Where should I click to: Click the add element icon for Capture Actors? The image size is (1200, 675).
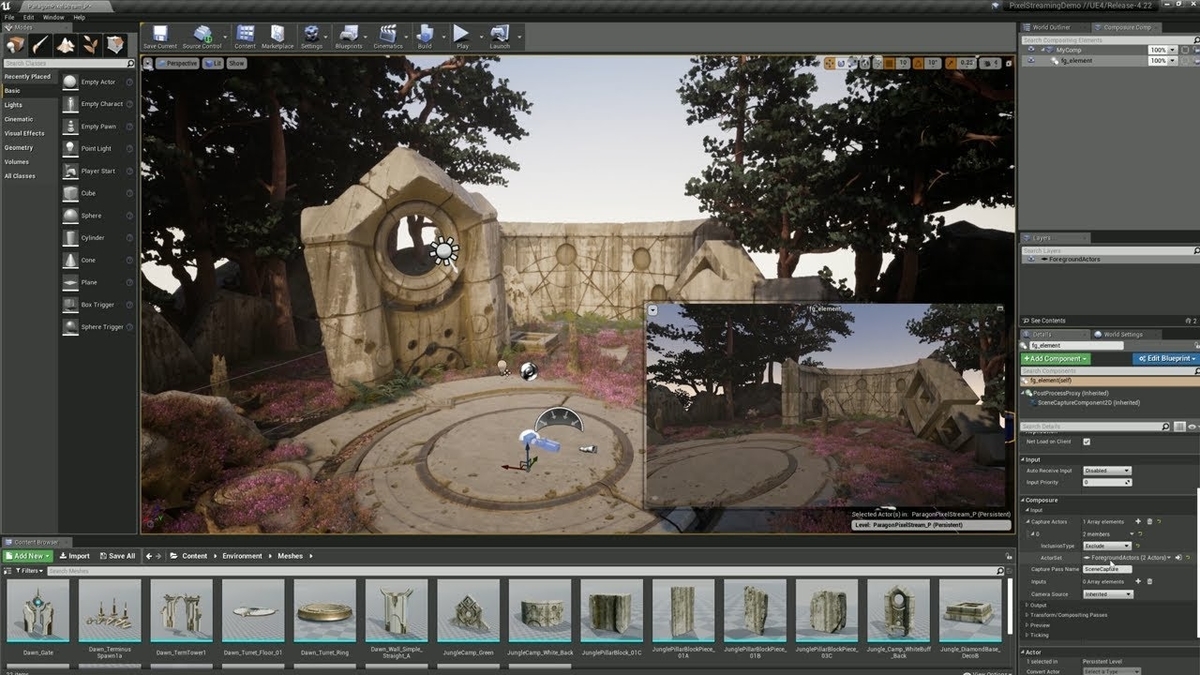point(1138,521)
